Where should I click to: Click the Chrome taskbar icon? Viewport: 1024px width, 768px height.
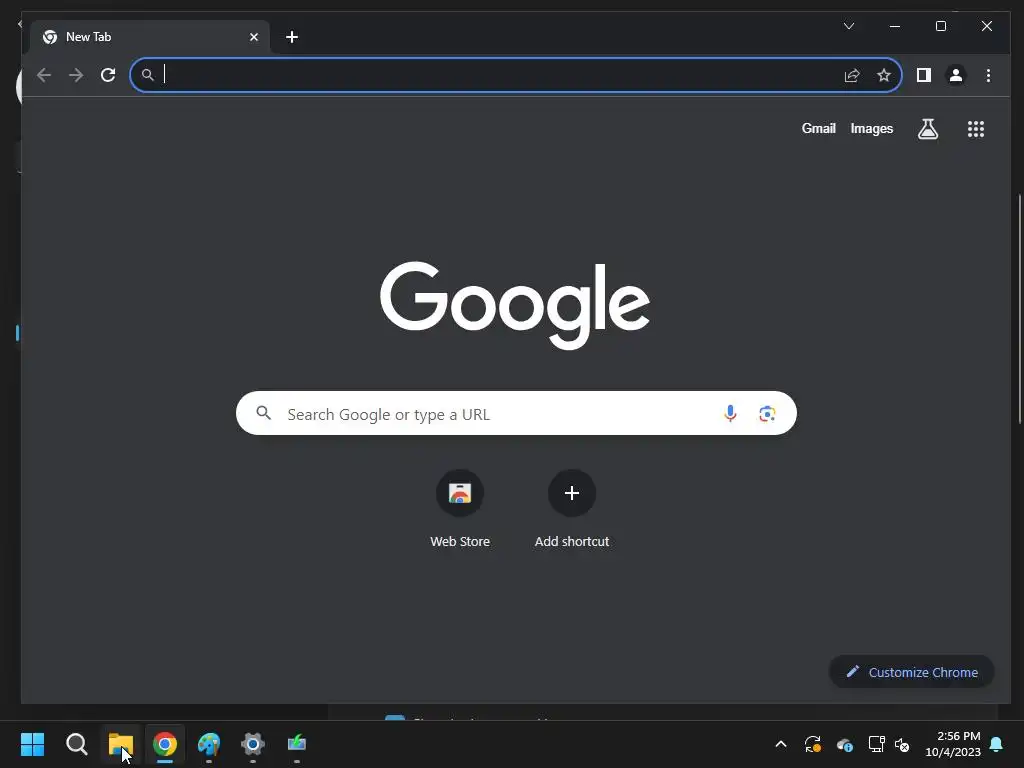(x=165, y=744)
